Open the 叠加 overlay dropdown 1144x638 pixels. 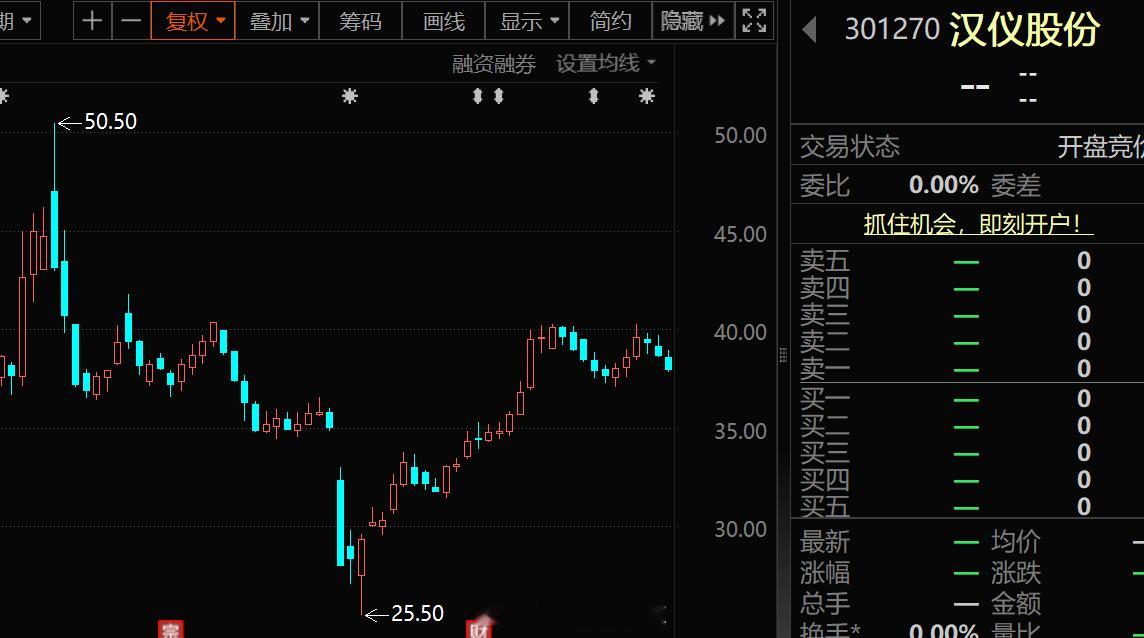[x=278, y=21]
